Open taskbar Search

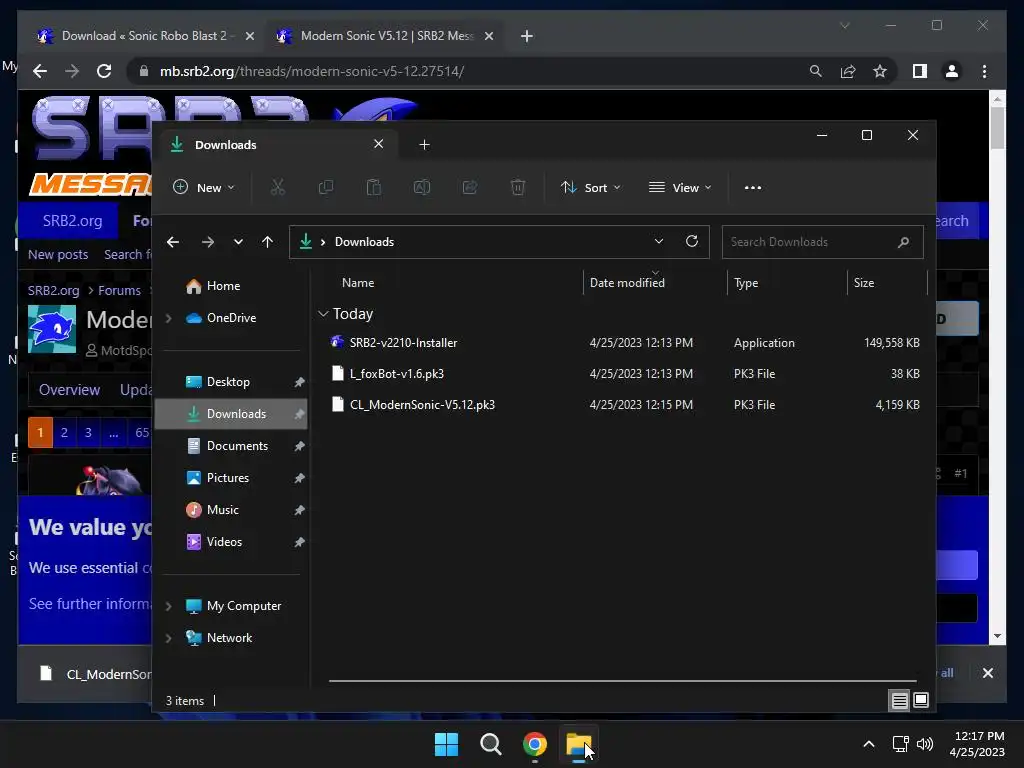coord(490,744)
